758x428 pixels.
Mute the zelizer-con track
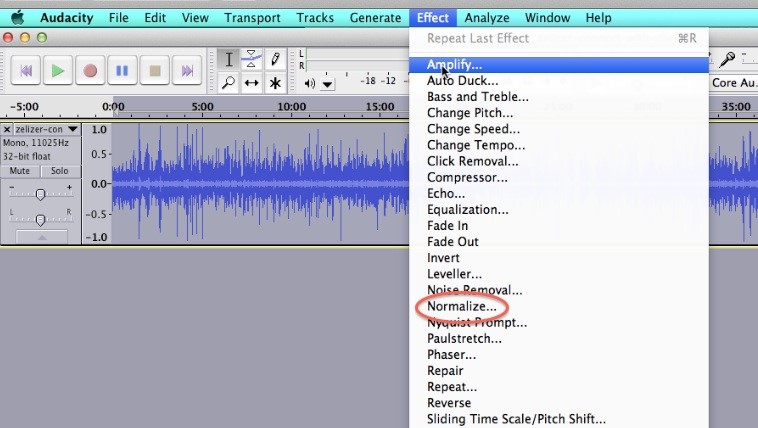(20, 171)
